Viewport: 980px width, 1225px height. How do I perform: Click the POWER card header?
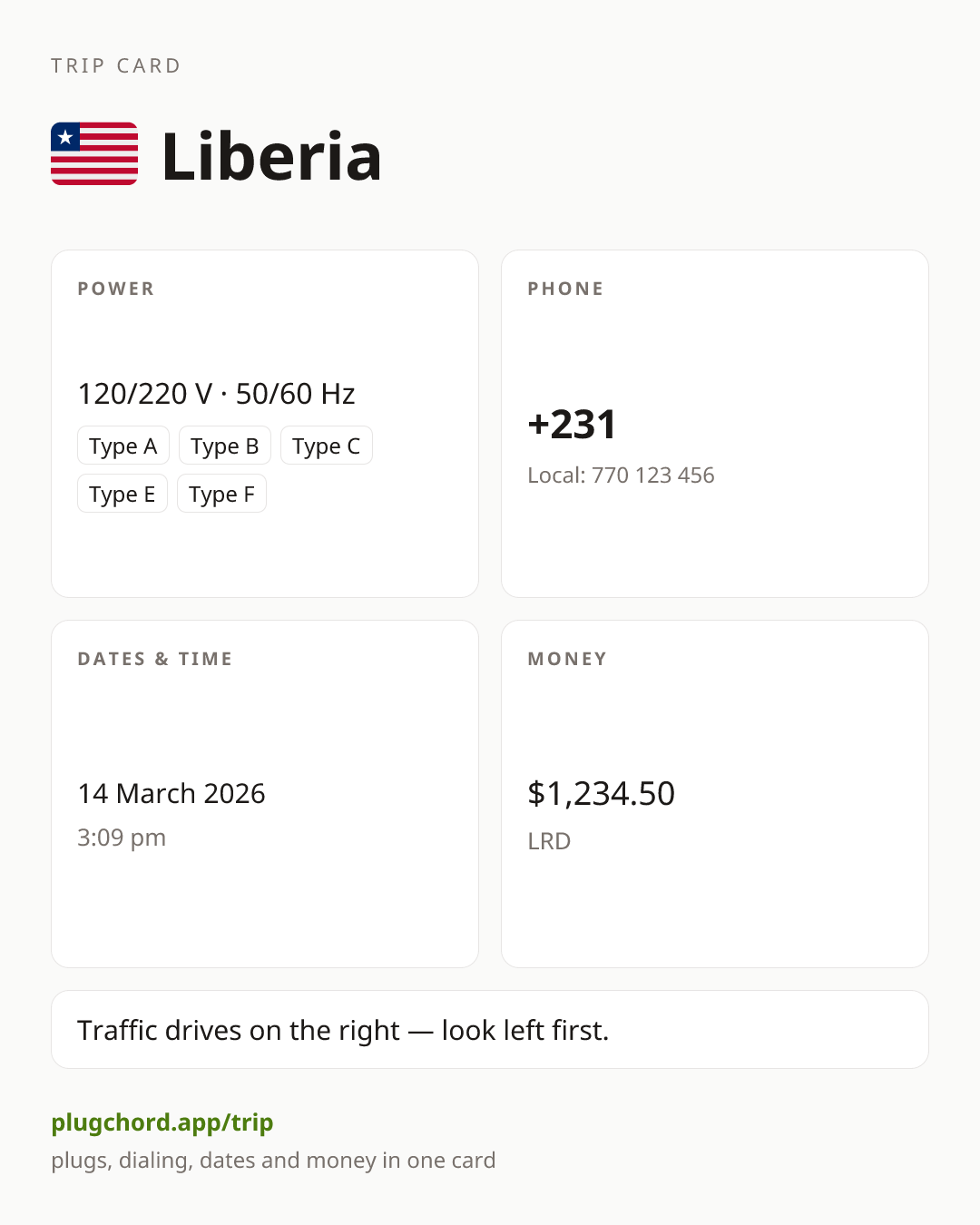click(116, 289)
